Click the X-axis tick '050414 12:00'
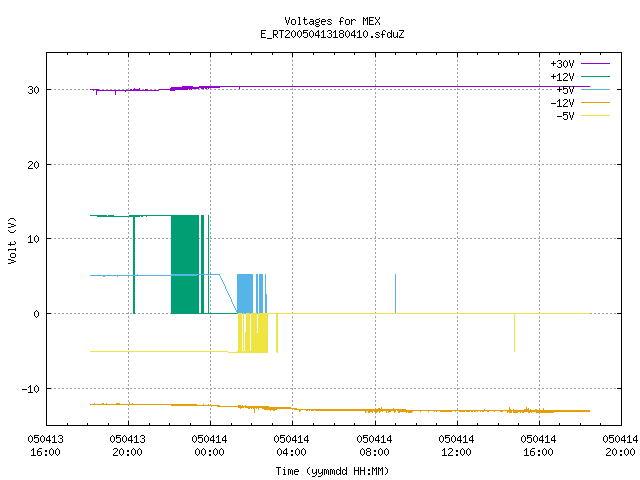Viewport: 640px width, 480px height. pos(456,445)
